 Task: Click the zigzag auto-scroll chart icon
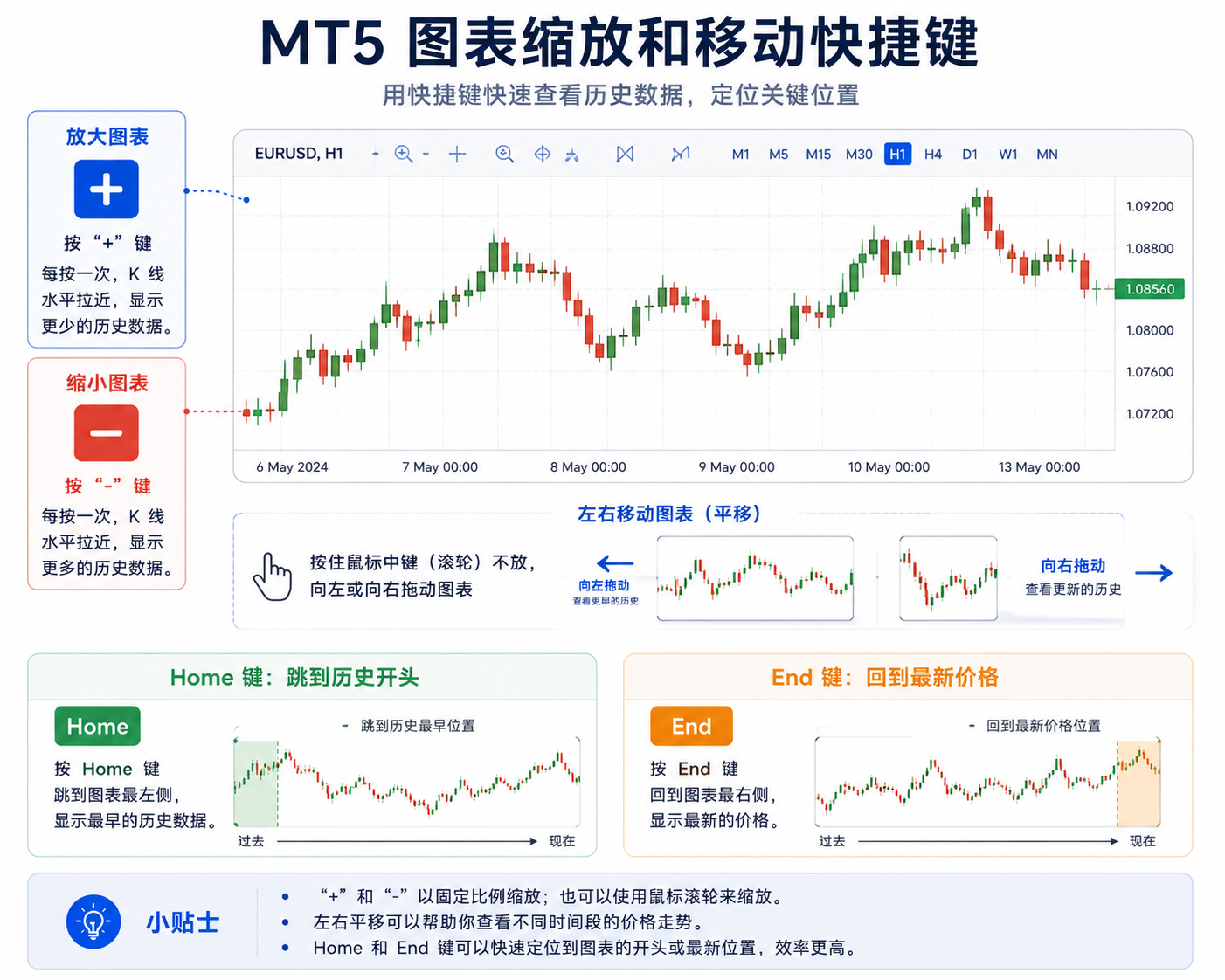coord(681,154)
